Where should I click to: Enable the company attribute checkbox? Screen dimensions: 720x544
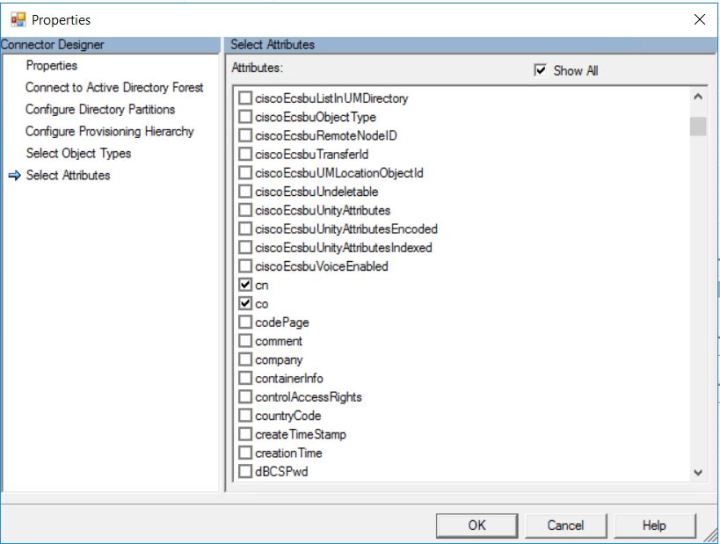click(x=246, y=360)
